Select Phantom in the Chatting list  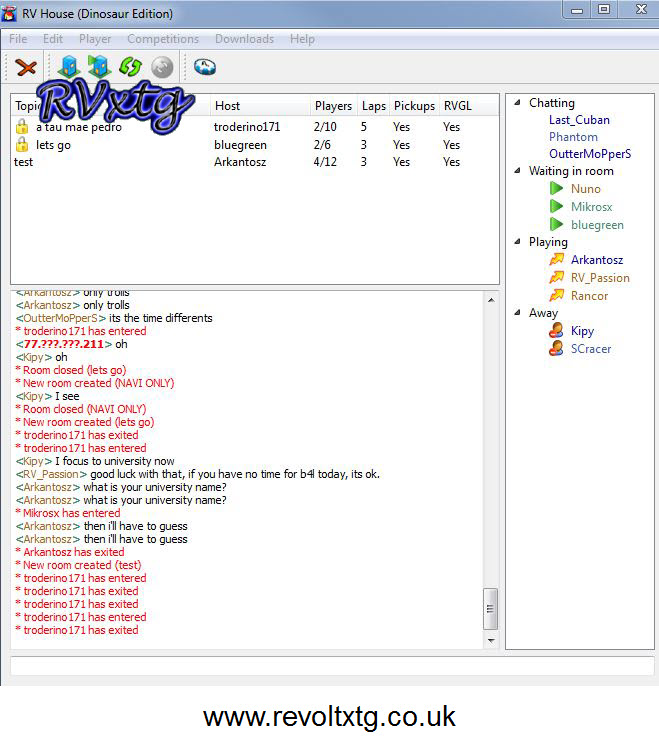pyautogui.click(x=573, y=137)
